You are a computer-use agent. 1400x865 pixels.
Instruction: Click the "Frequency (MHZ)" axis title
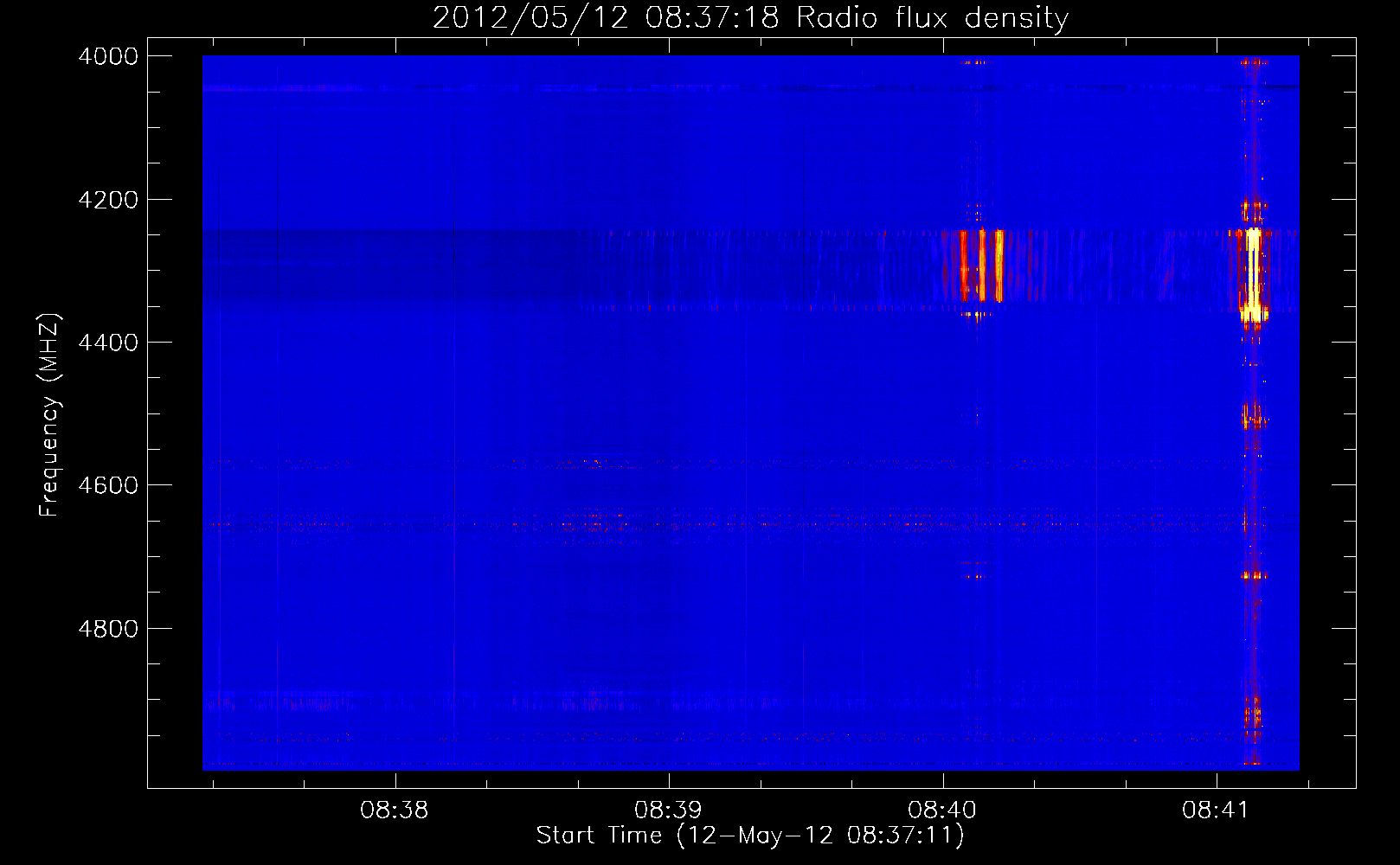click(x=50, y=415)
